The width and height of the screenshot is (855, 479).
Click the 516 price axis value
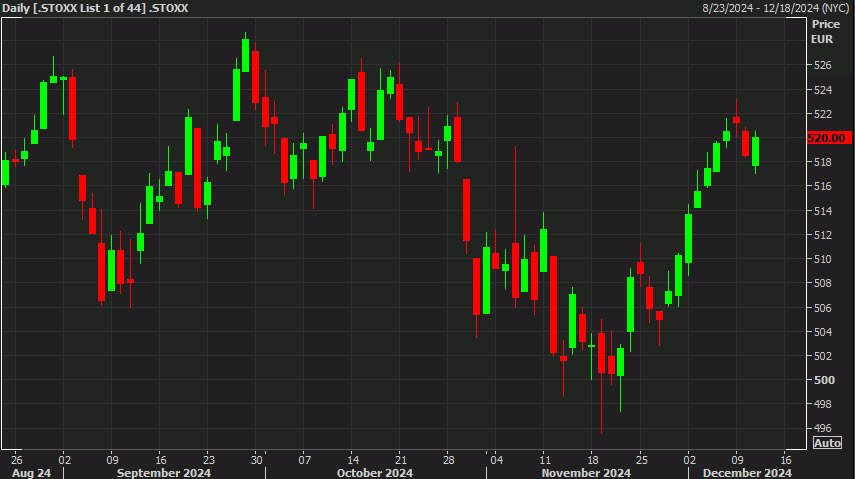tap(822, 186)
